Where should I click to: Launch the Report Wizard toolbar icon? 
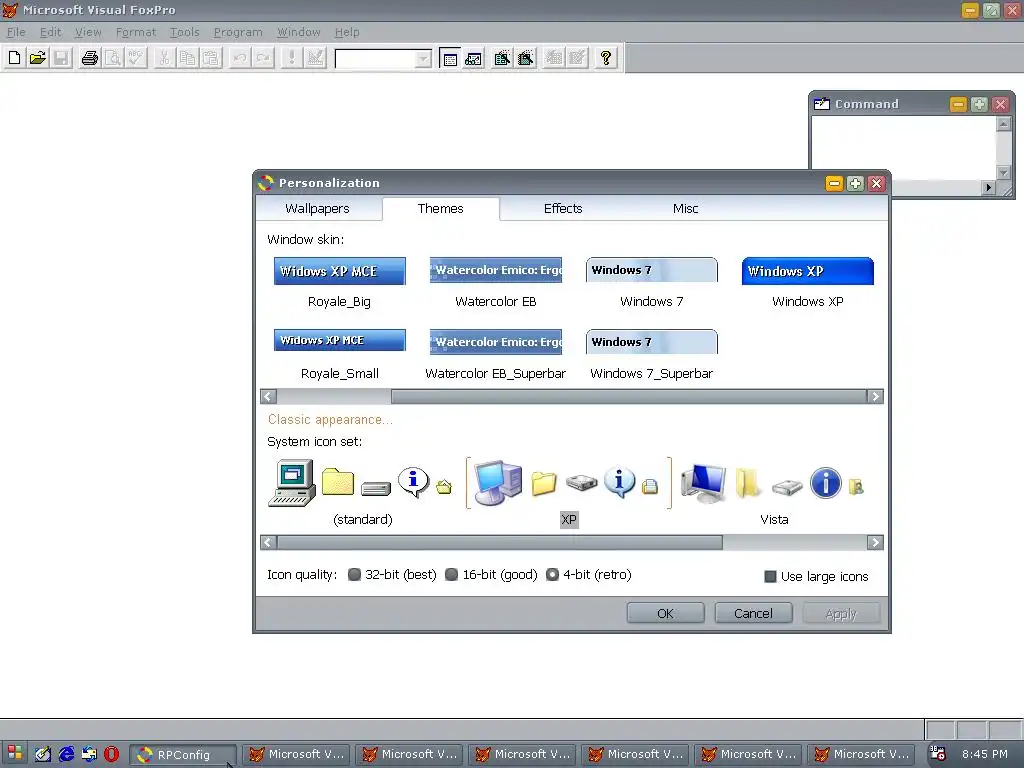pos(525,58)
